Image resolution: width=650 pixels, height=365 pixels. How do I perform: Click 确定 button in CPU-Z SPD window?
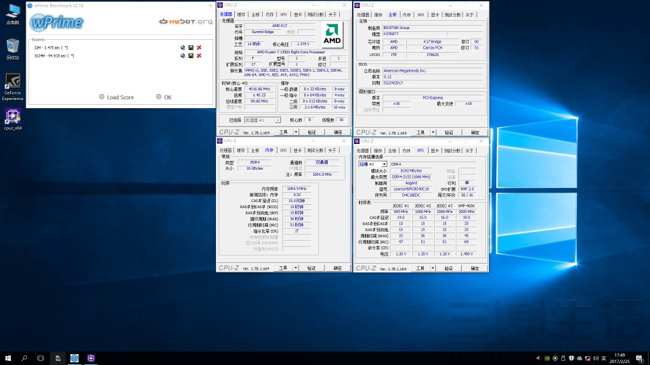[x=475, y=268]
